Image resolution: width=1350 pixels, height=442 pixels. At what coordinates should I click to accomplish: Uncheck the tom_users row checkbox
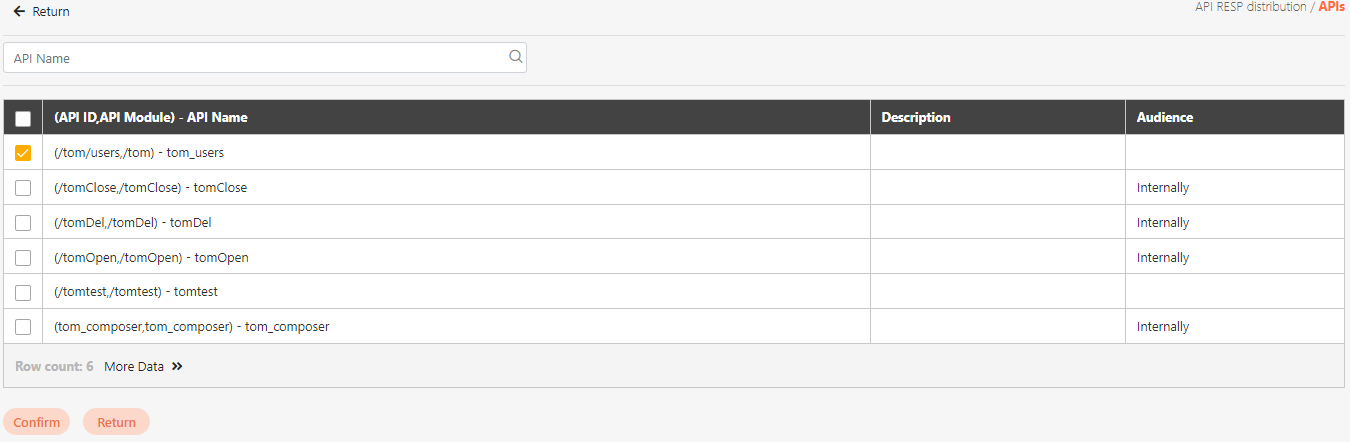tap(23, 153)
